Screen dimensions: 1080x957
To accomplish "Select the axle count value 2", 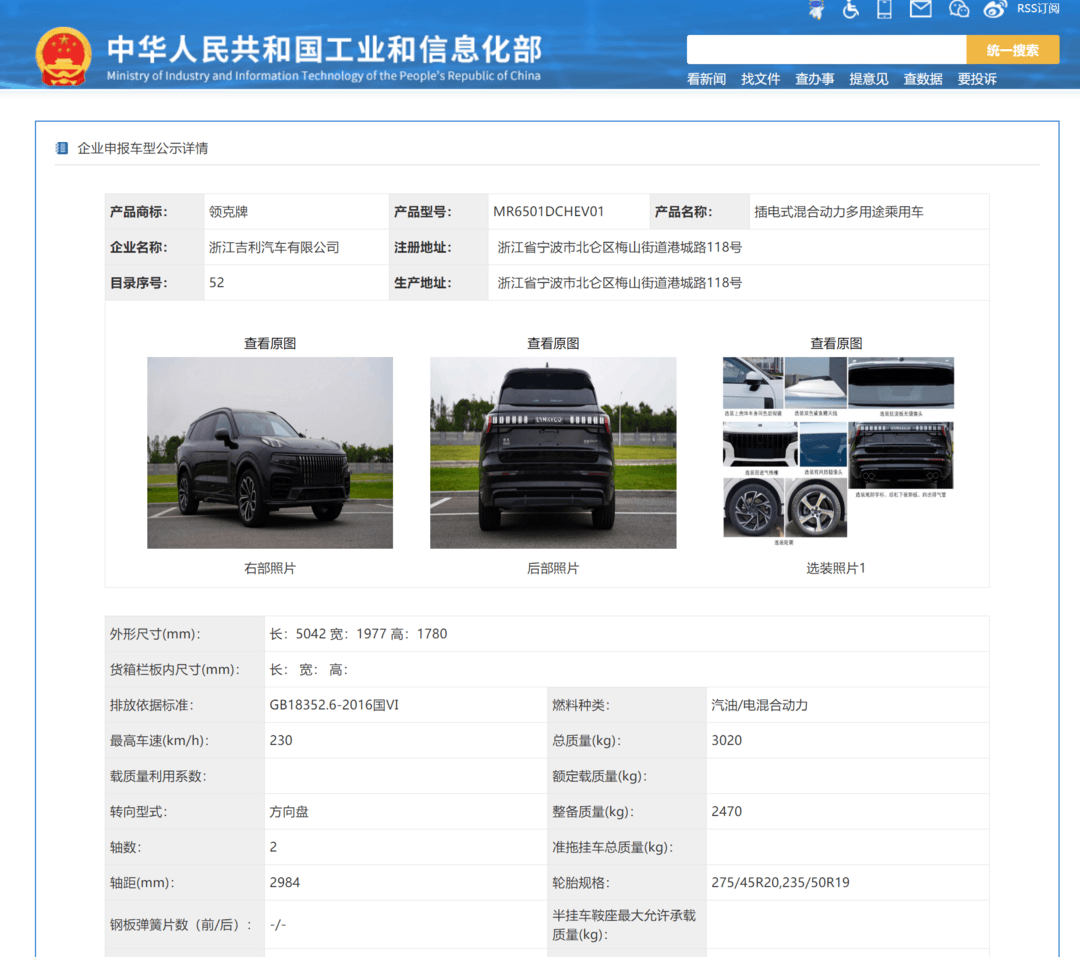I will pyautogui.click(x=273, y=847).
